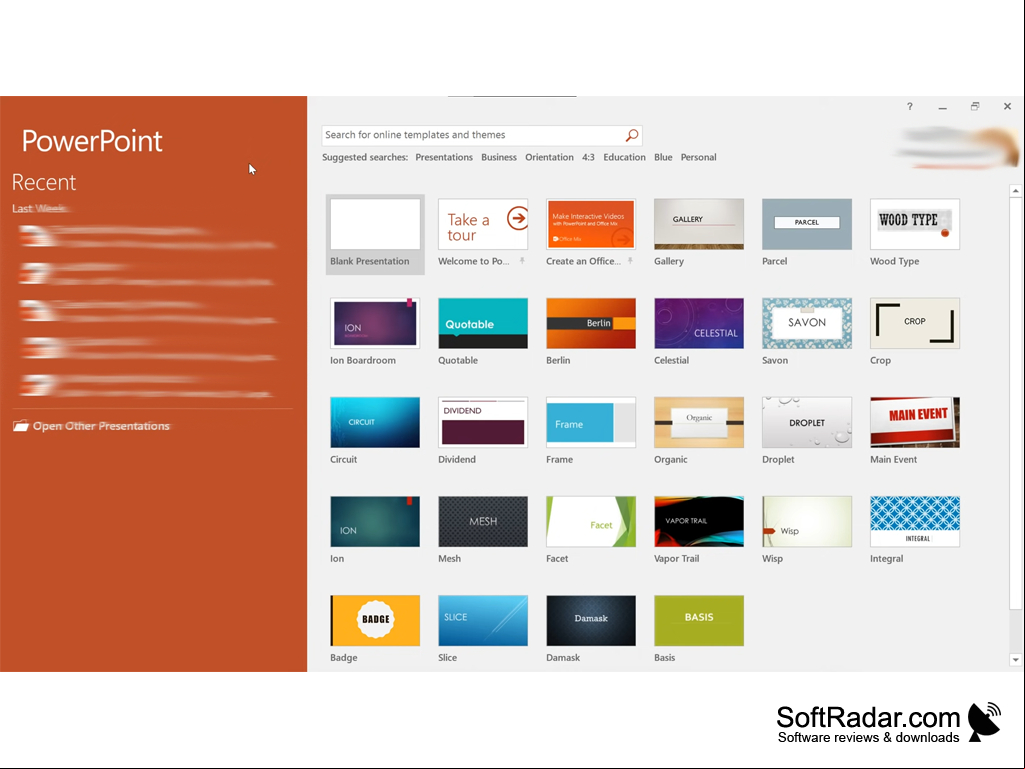1025x769 pixels.
Task: Select 4:3 suggested search
Action: [x=588, y=157]
